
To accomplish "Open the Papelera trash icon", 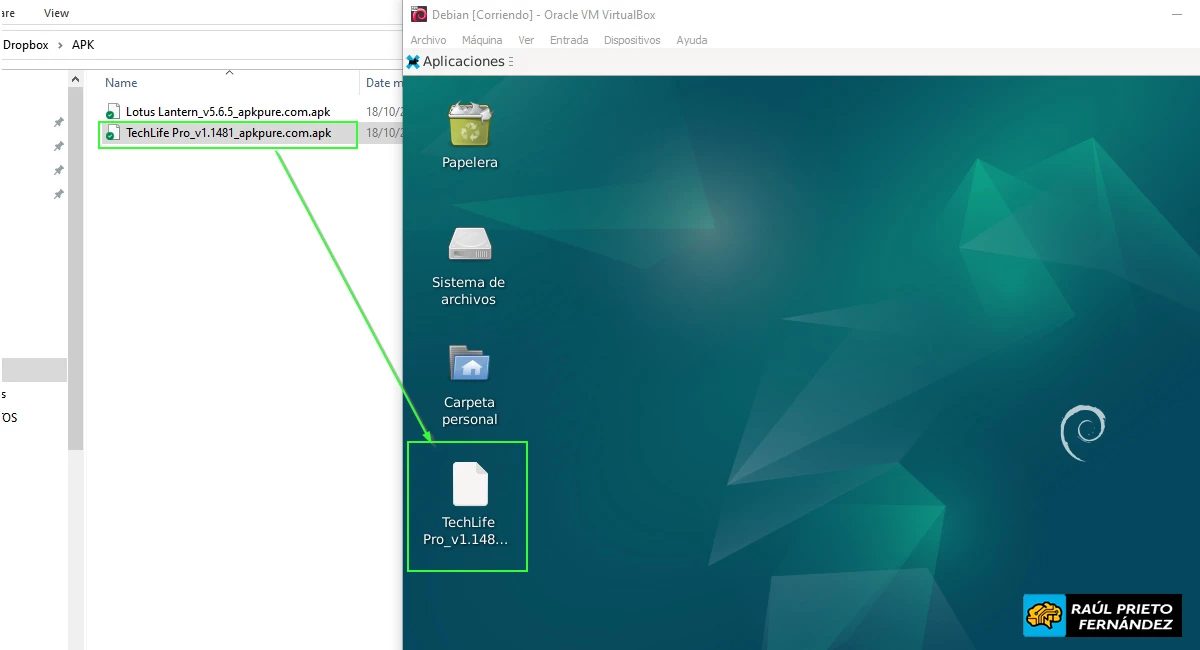I will (468, 125).
